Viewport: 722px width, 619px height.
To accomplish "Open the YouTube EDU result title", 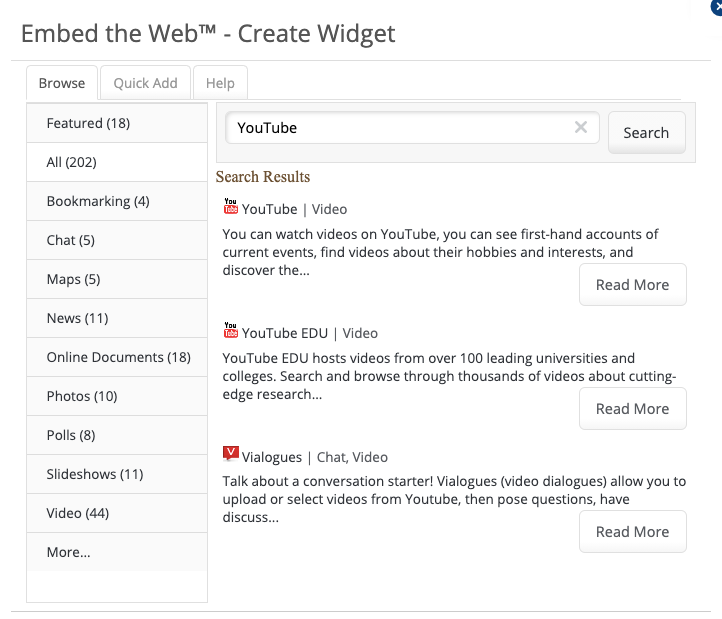I will pos(285,333).
